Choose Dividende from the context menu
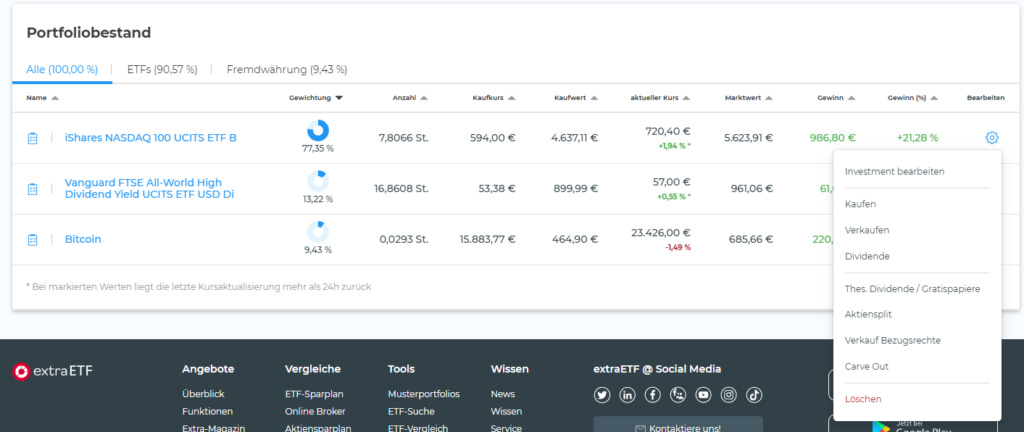This screenshot has height=432, width=1024. 867,256
